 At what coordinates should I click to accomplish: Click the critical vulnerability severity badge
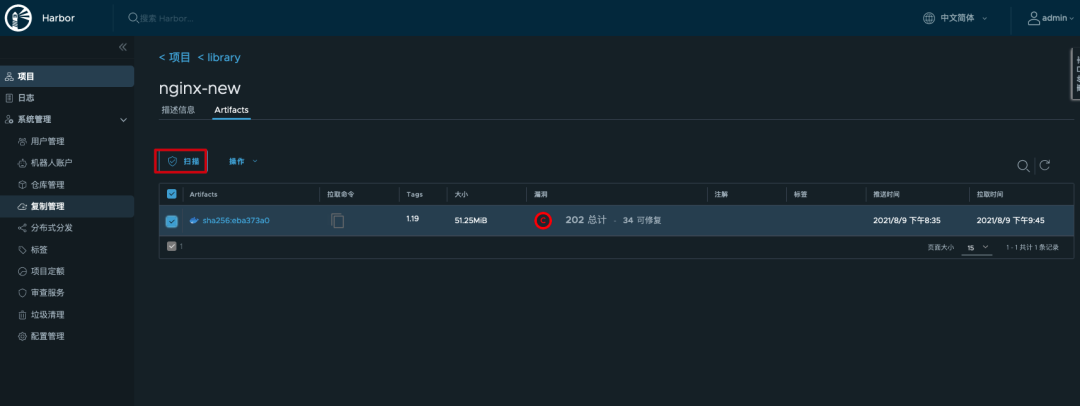543,221
